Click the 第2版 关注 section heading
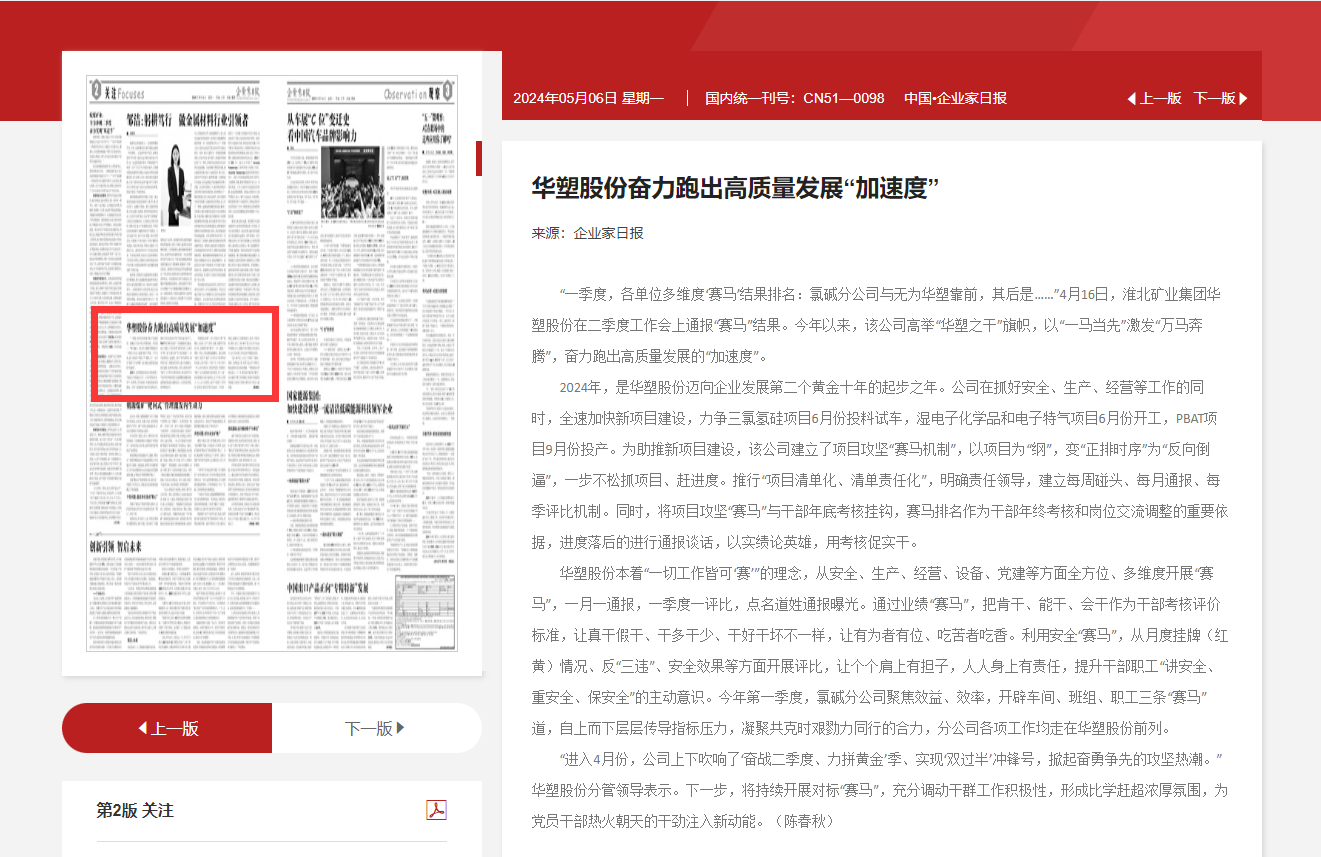Viewport: 1321px width, 857px height. pyautogui.click(x=135, y=810)
